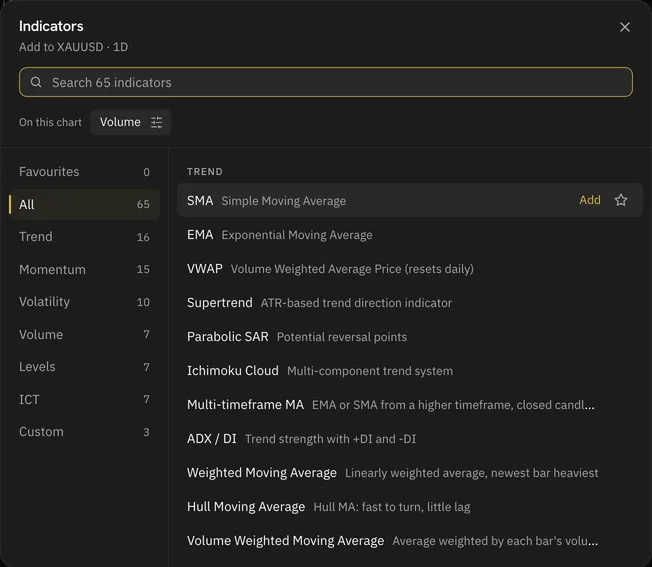
Task: Click 'Add to XAUUSD · 1D' subtitle
Action: [74, 47]
